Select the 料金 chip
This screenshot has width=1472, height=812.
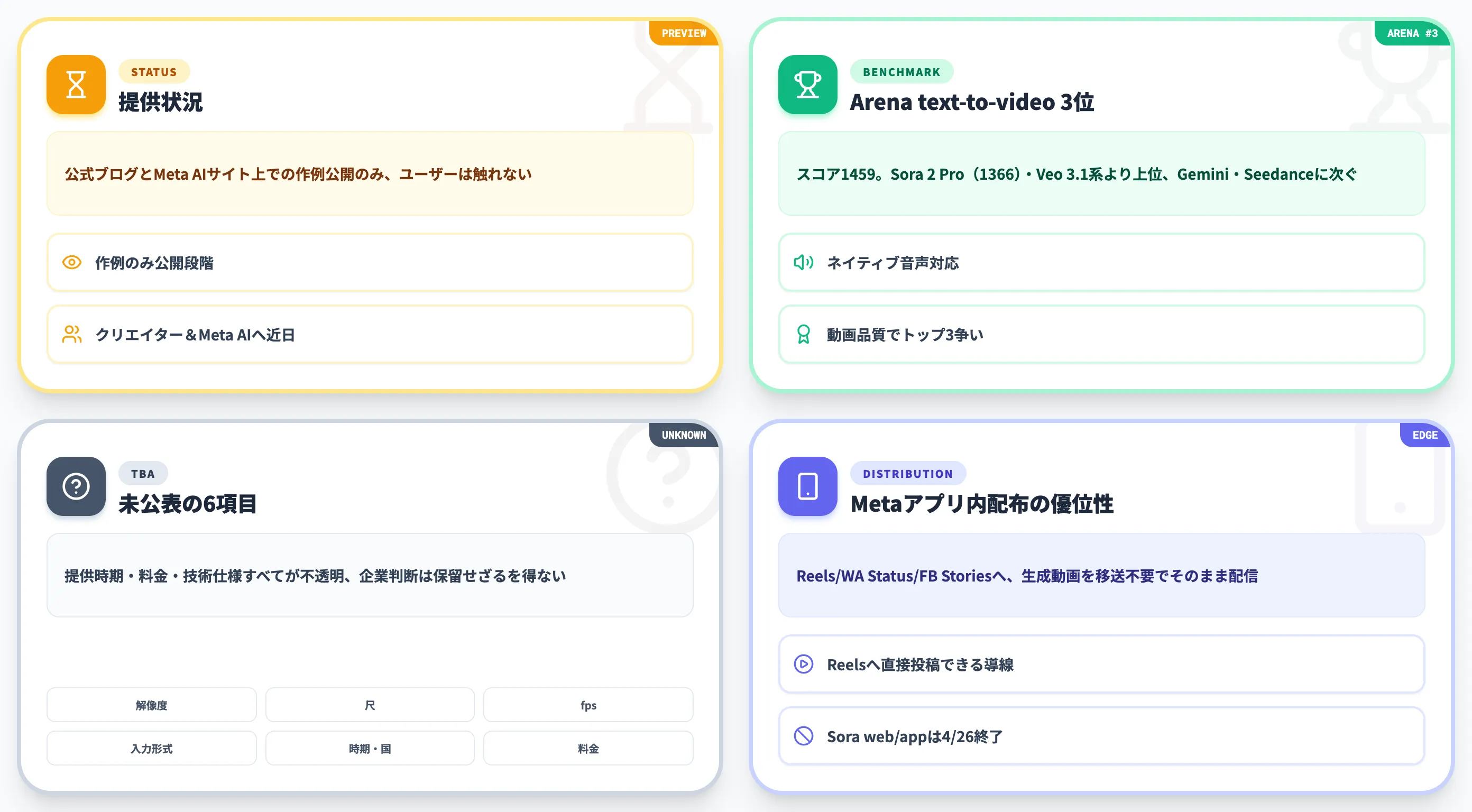[588, 748]
